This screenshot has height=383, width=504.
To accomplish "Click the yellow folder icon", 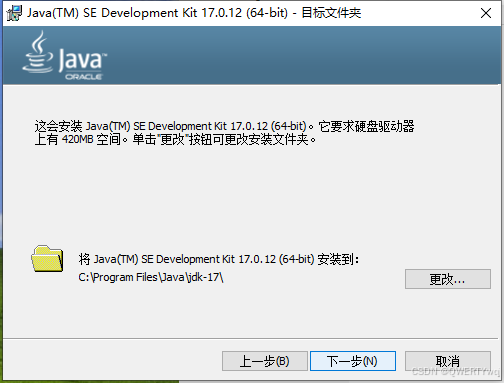I will pyautogui.click(x=47, y=259).
